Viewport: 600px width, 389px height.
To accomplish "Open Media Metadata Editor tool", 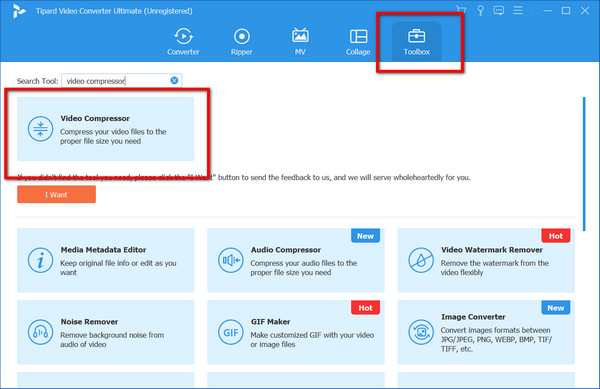I will (106, 260).
